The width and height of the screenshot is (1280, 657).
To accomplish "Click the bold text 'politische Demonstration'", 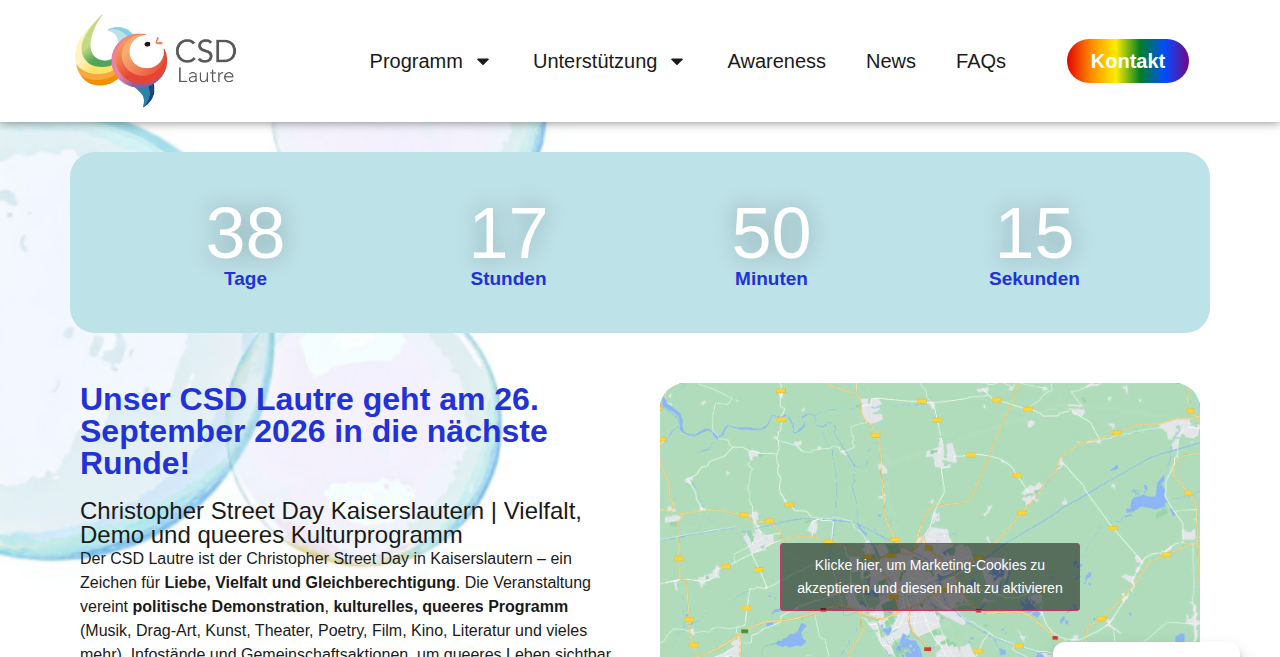I will pyautogui.click(x=229, y=606).
